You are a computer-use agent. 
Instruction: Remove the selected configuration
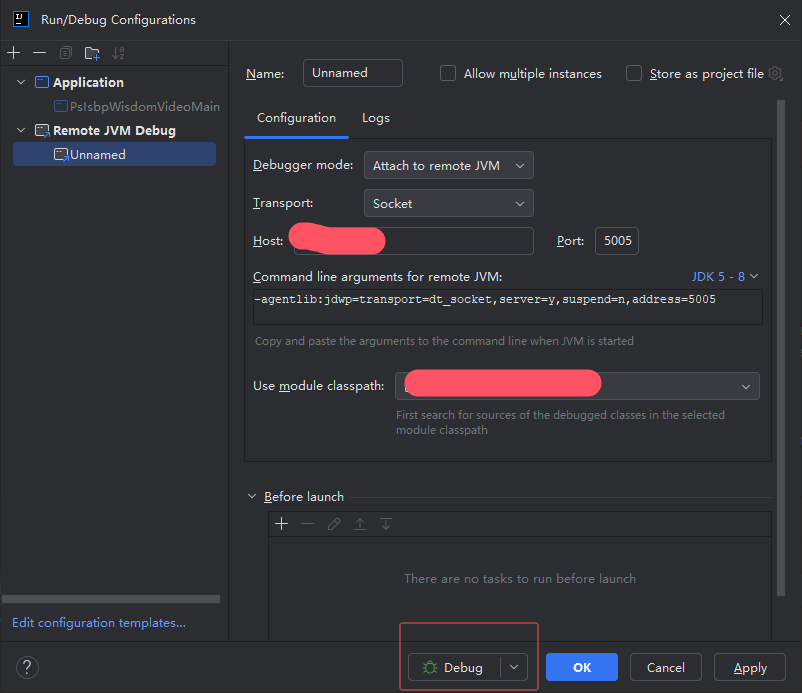coord(39,53)
